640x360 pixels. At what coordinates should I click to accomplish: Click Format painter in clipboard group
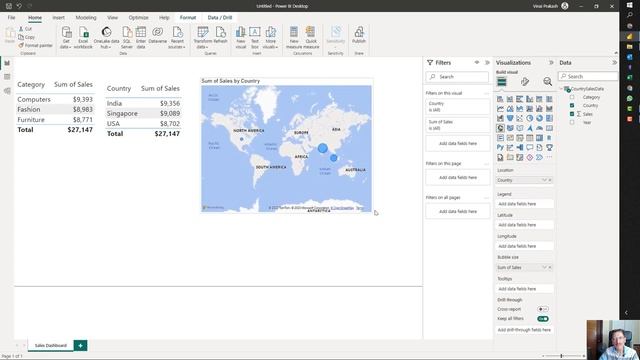point(36,45)
